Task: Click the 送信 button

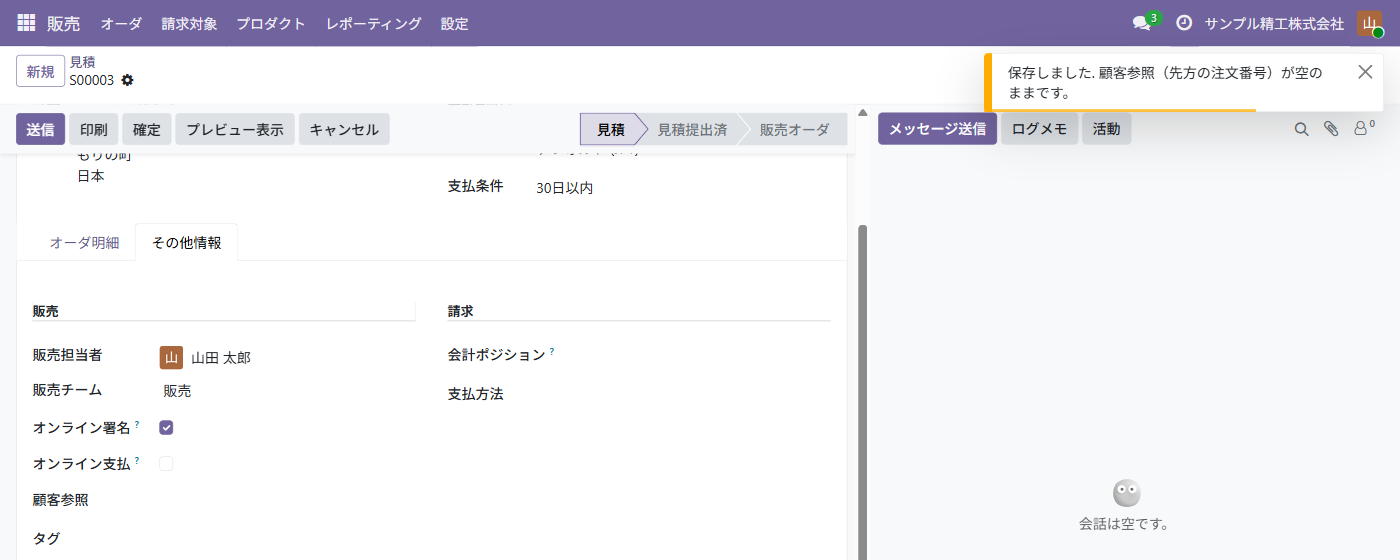Action: pyautogui.click(x=41, y=129)
